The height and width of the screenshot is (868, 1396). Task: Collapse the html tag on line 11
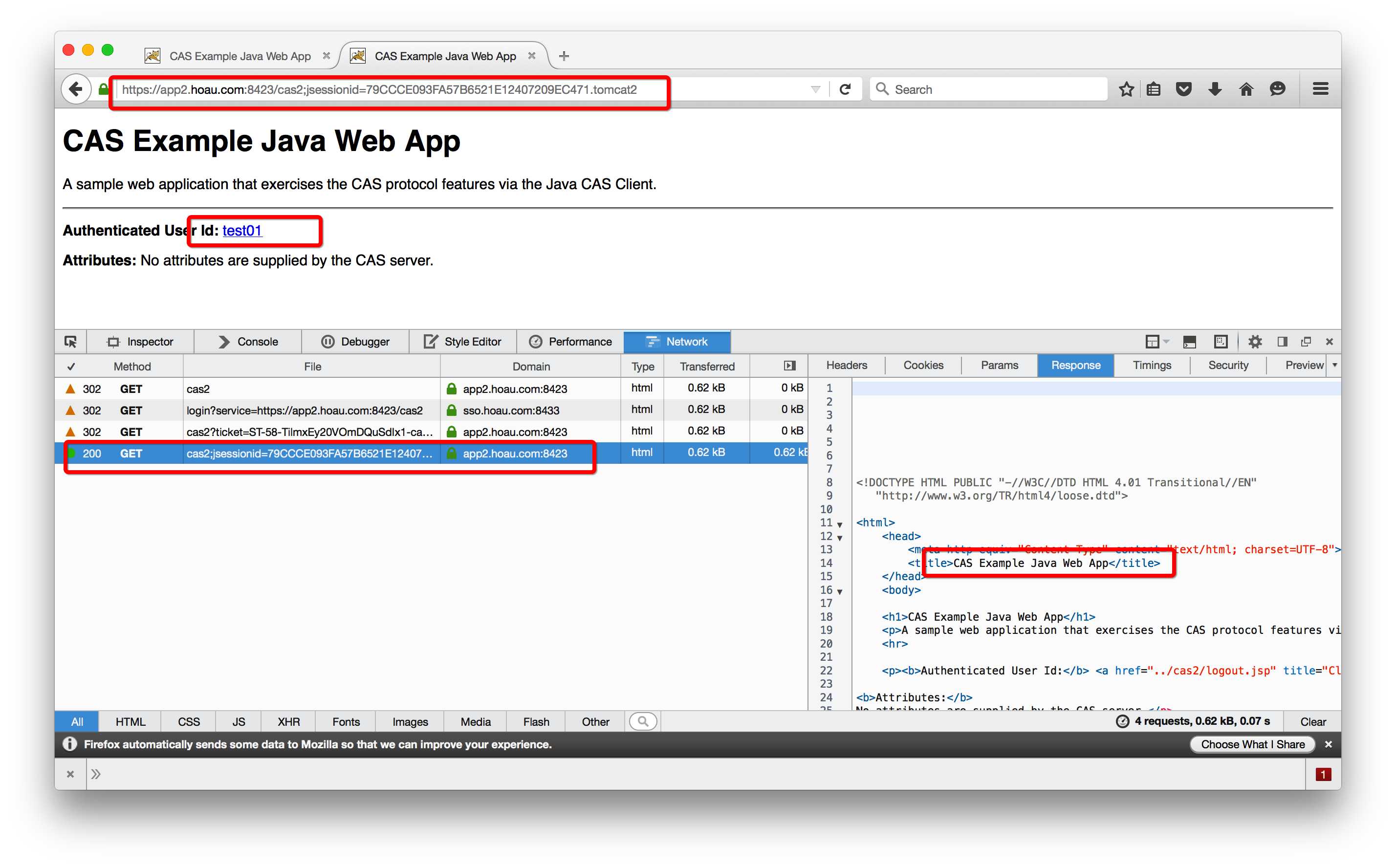[840, 524]
